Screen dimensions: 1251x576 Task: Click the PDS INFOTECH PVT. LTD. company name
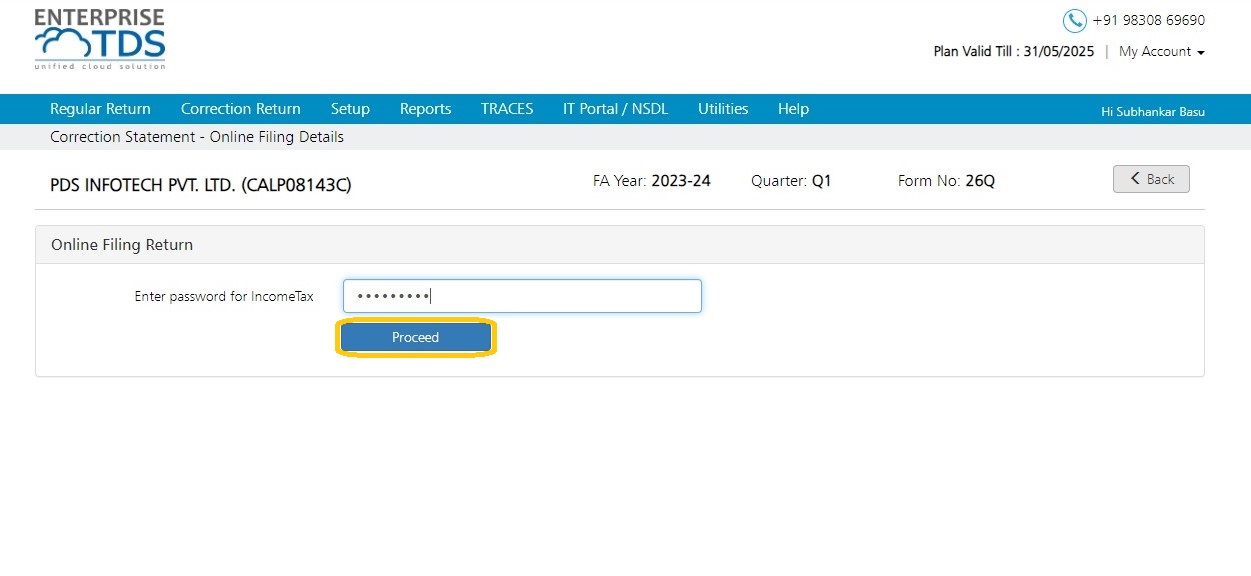201,185
